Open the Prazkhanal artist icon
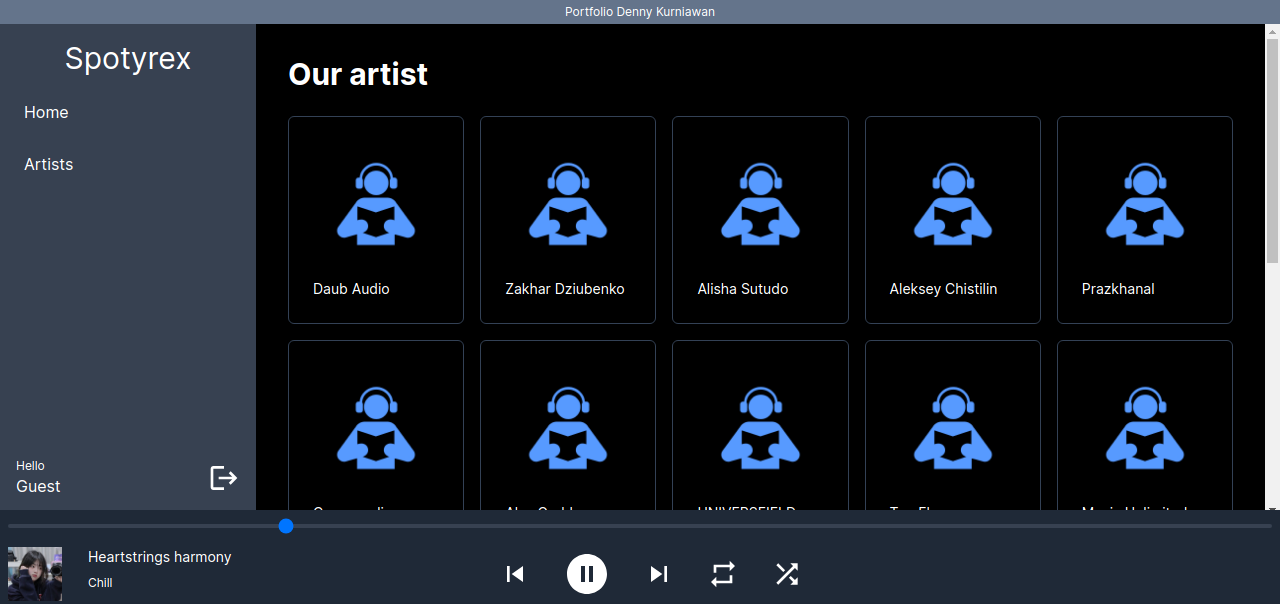 [1144, 204]
